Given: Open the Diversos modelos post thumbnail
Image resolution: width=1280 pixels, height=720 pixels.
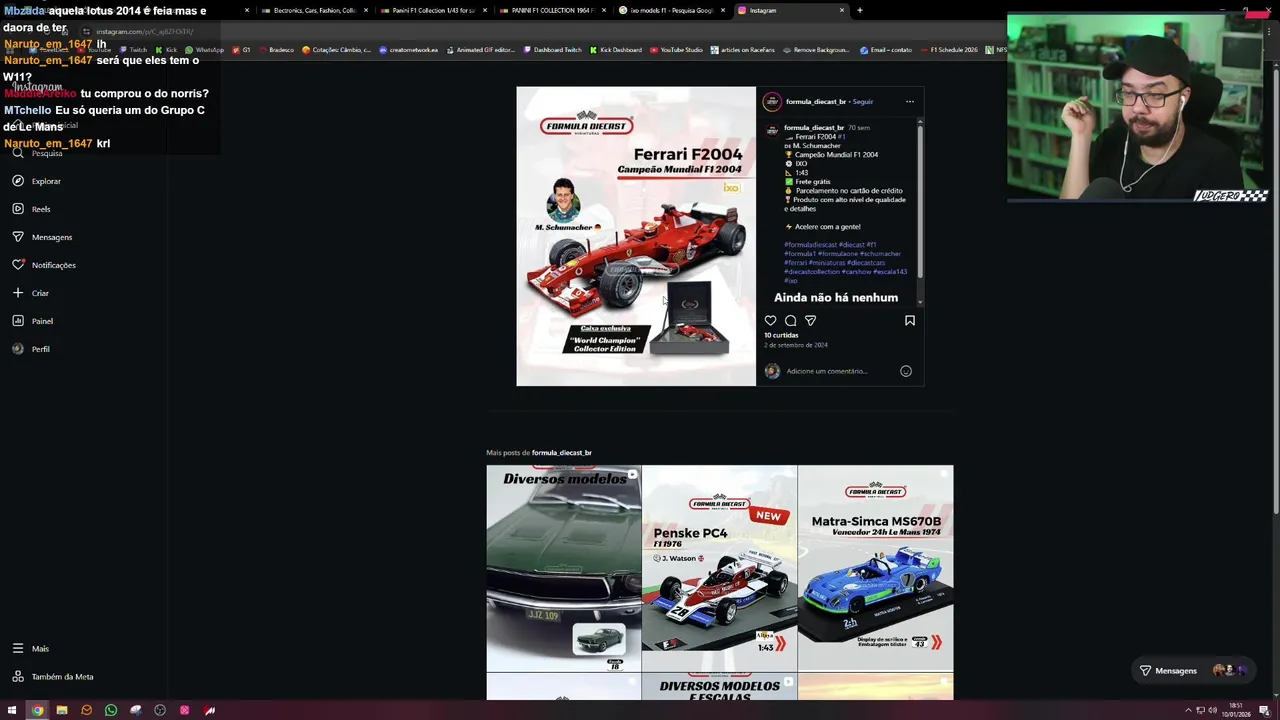Looking at the screenshot, I should pos(564,568).
